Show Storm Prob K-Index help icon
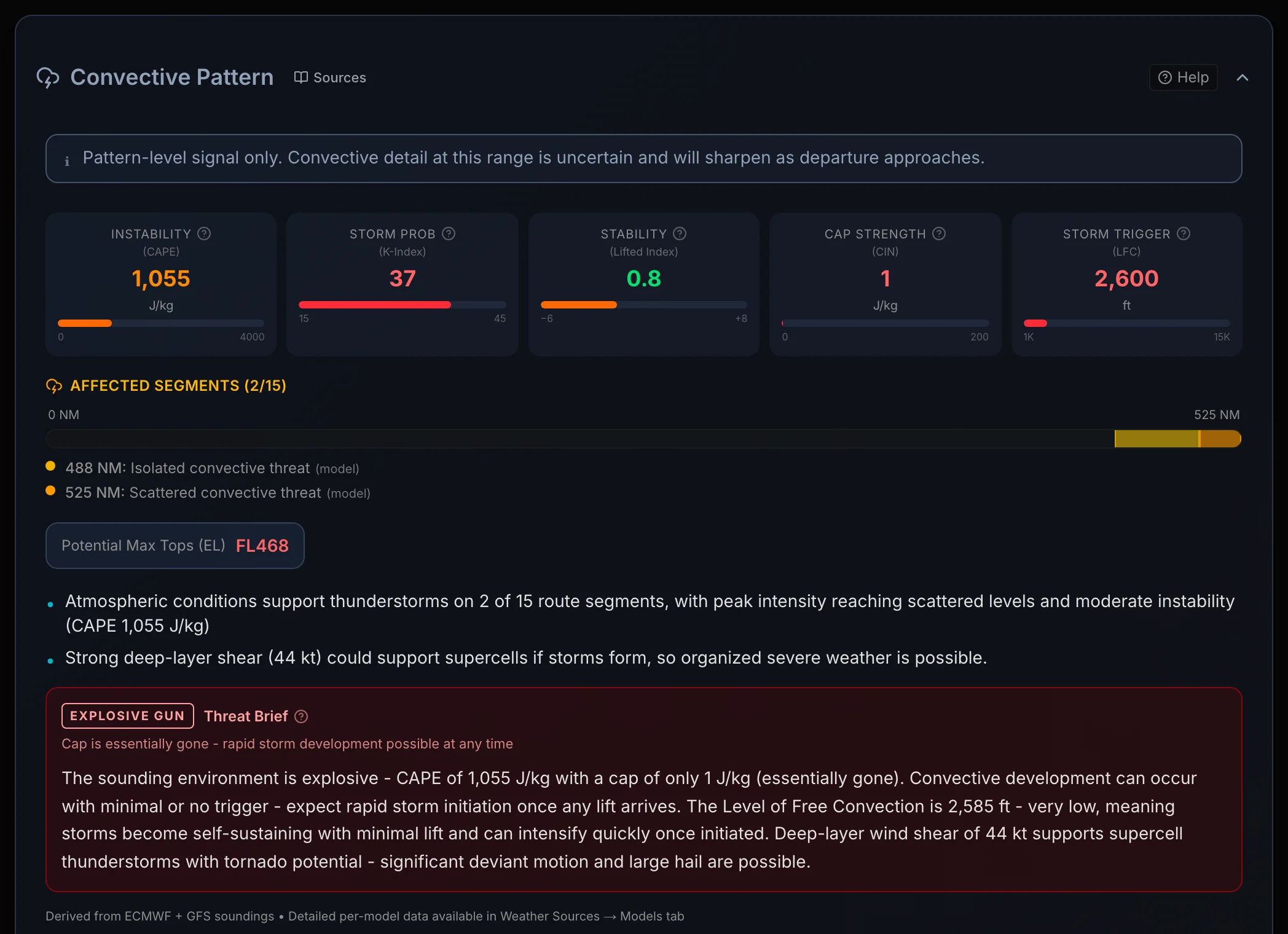Screen dimensions: 1288x934 click(449, 233)
